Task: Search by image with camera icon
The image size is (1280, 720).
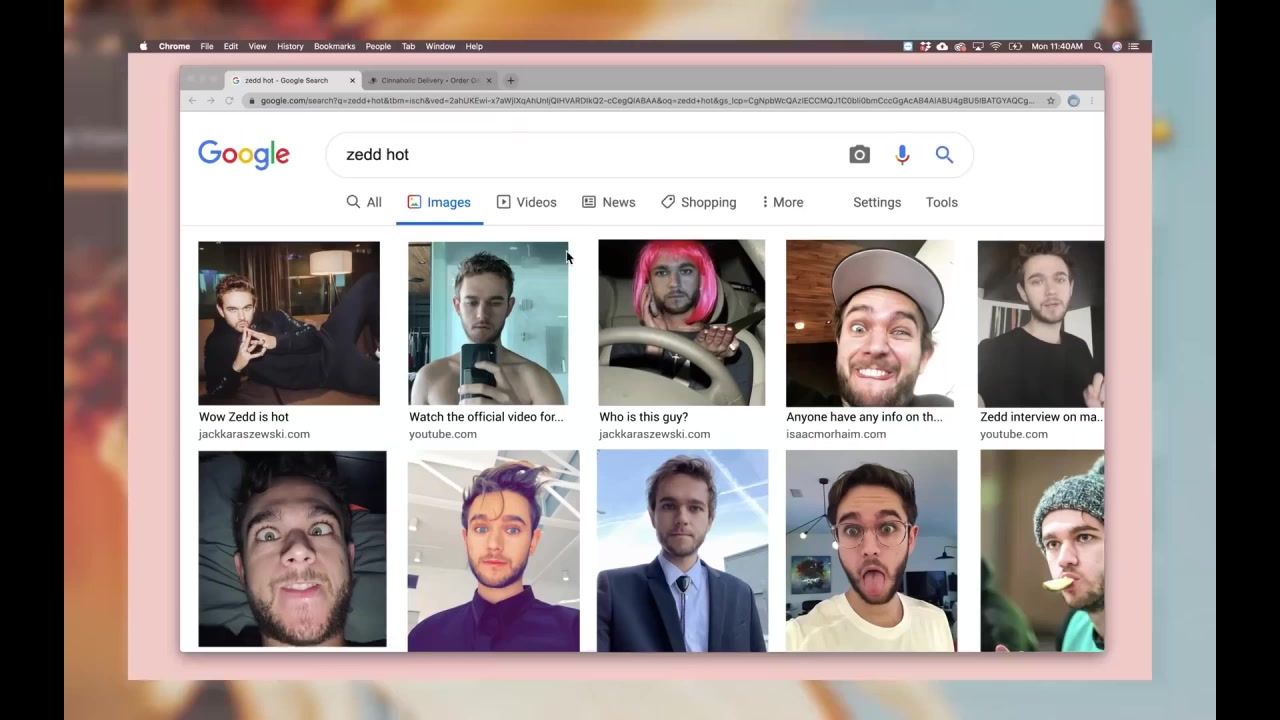Action: coord(859,154)
